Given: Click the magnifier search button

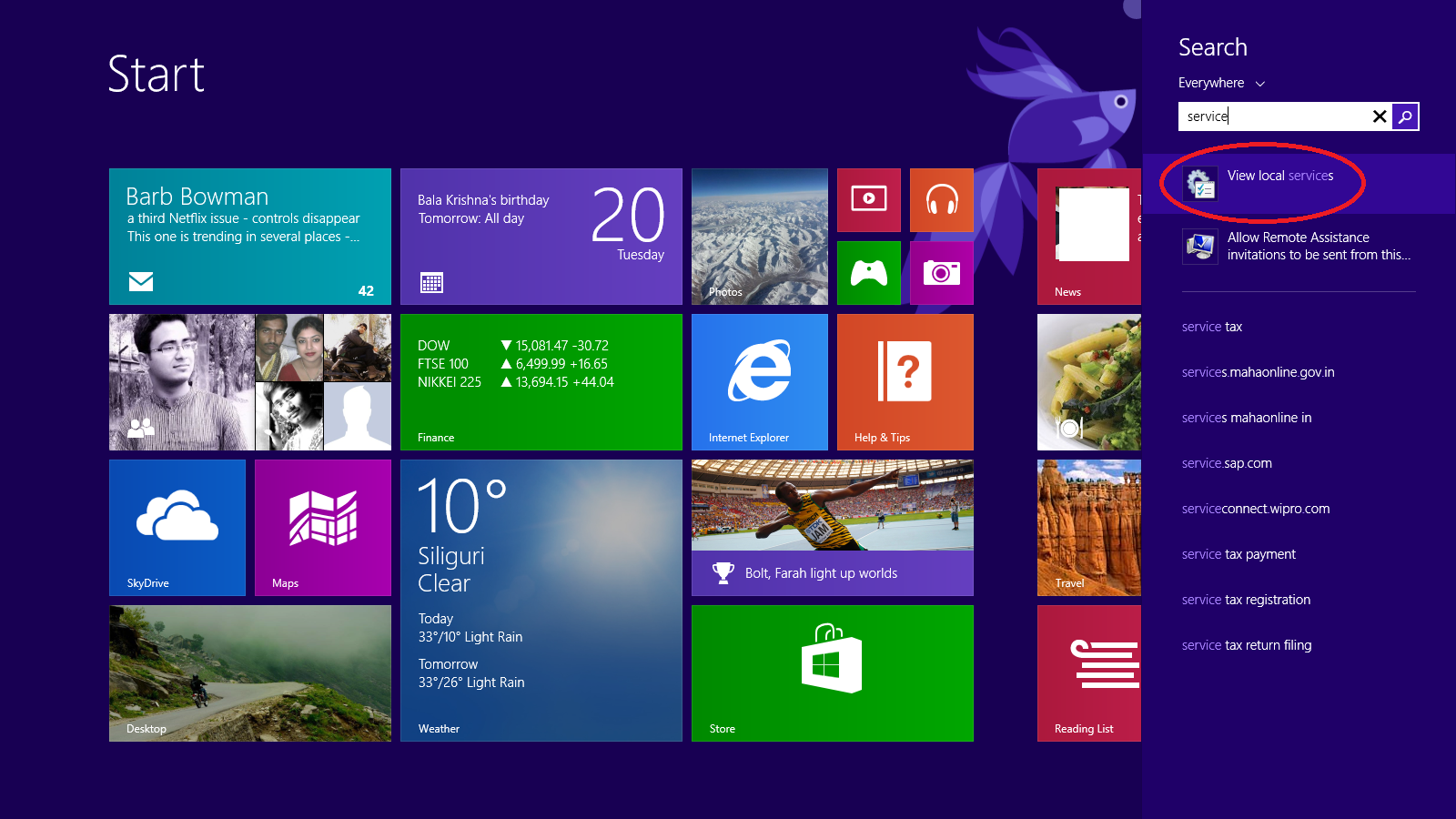Looking at the screenshot, I should pos(1405,116).
